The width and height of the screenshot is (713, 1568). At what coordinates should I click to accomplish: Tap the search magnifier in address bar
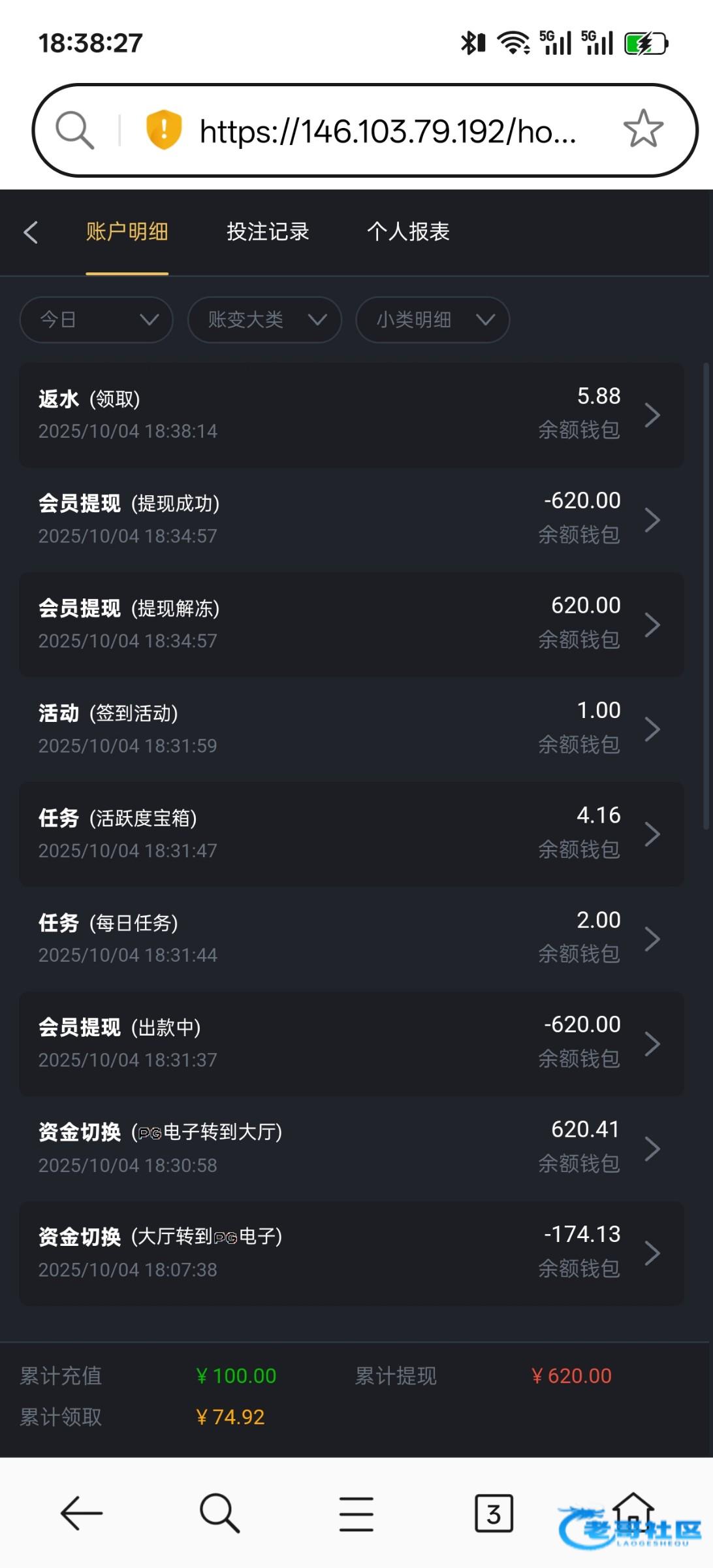coord(74,129)
